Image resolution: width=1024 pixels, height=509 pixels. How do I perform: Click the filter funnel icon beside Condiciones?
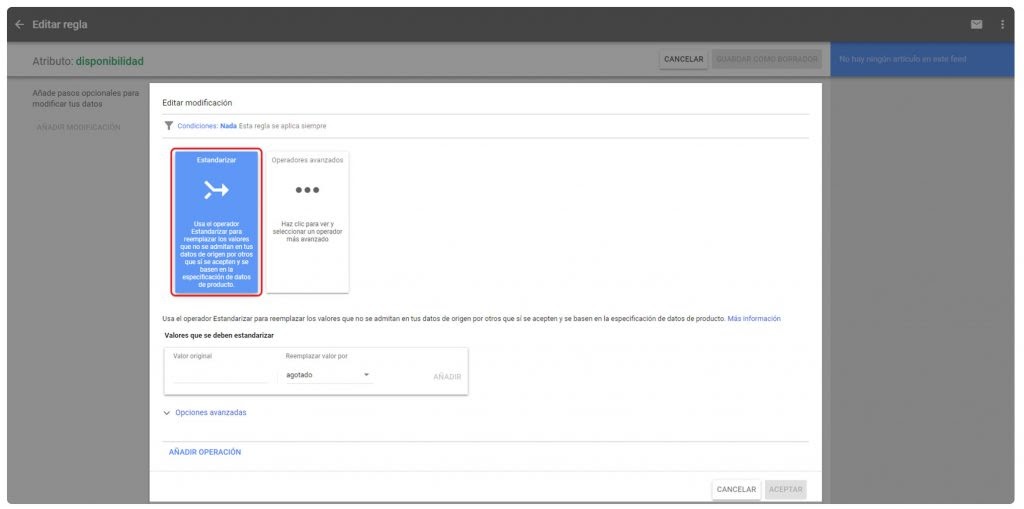tap(169, 126)
